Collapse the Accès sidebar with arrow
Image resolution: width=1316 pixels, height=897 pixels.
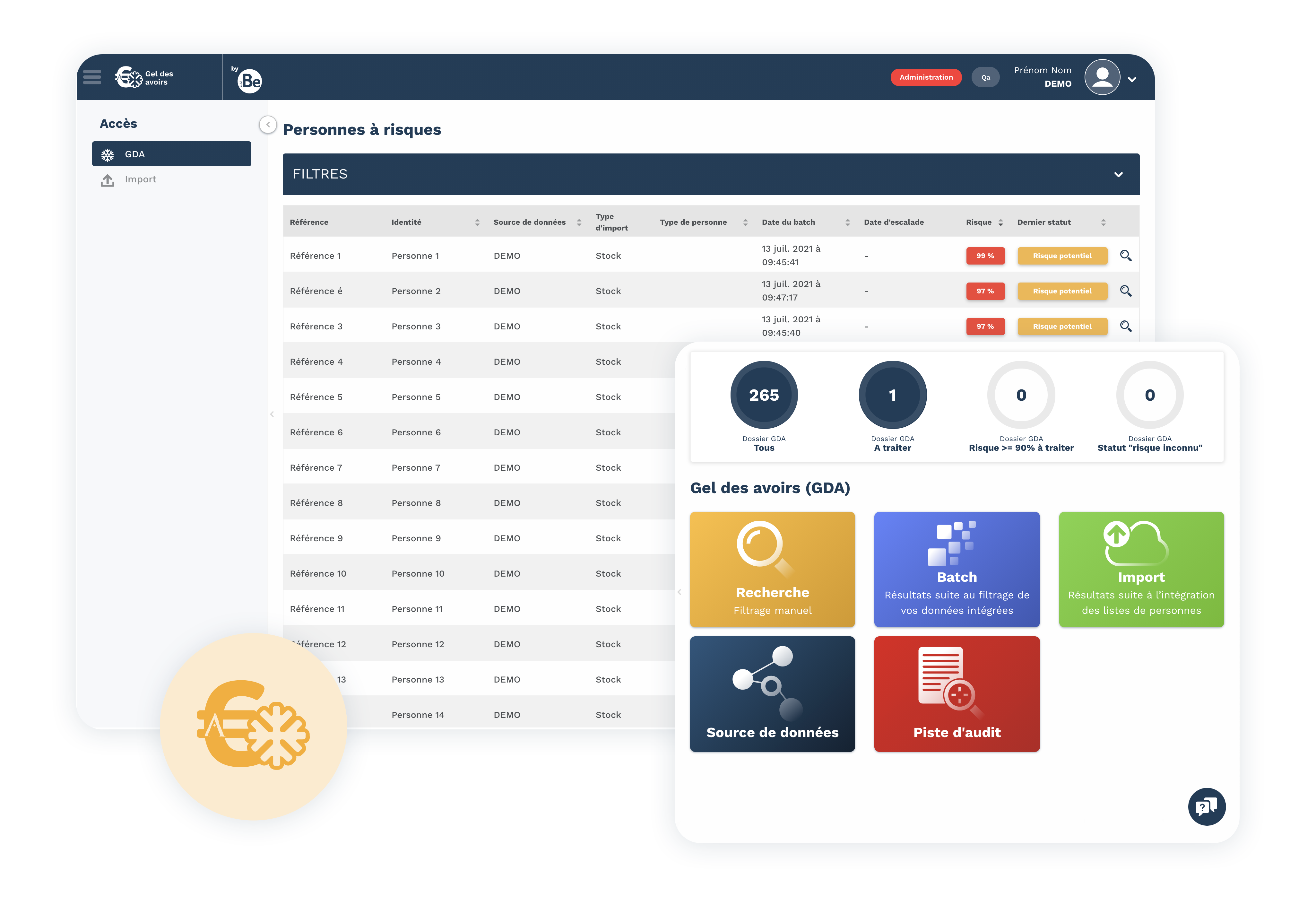[x=268, y=125]
